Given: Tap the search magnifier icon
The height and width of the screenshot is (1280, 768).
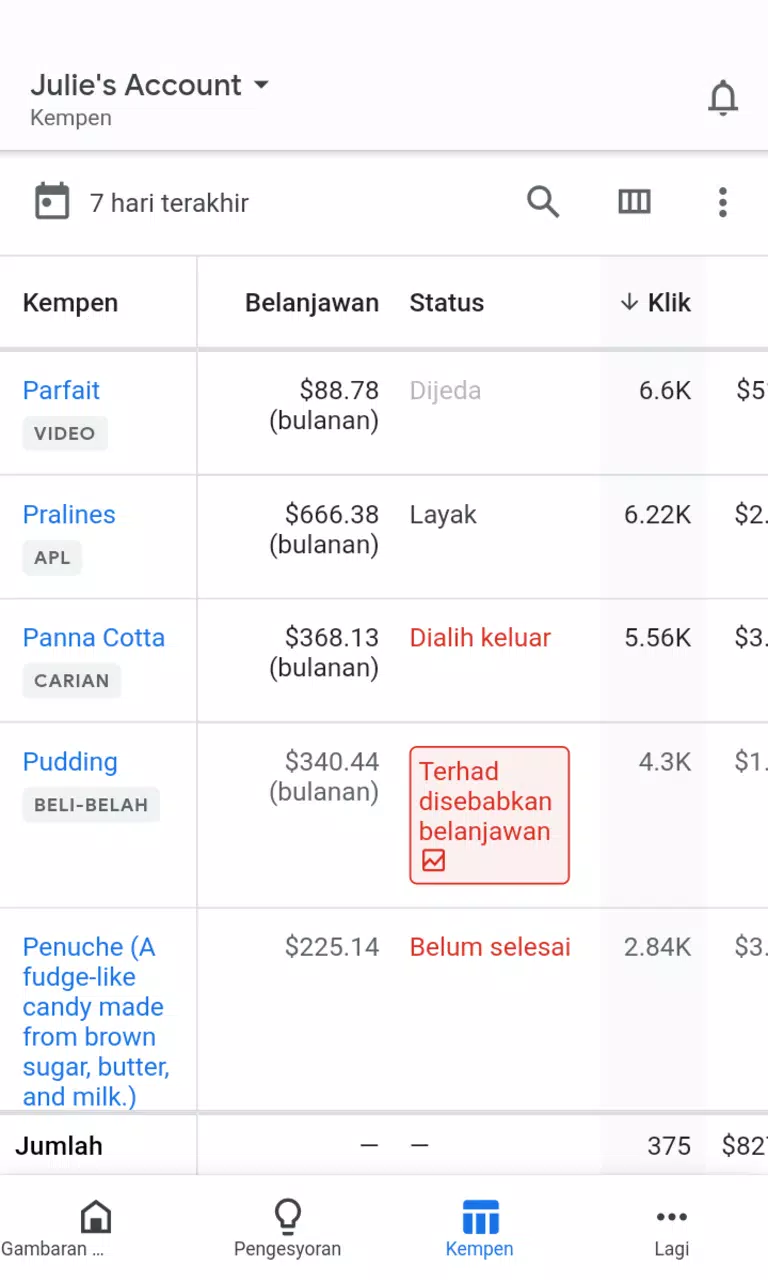Looking at the screenshot, I should click(x=543, y=202).
